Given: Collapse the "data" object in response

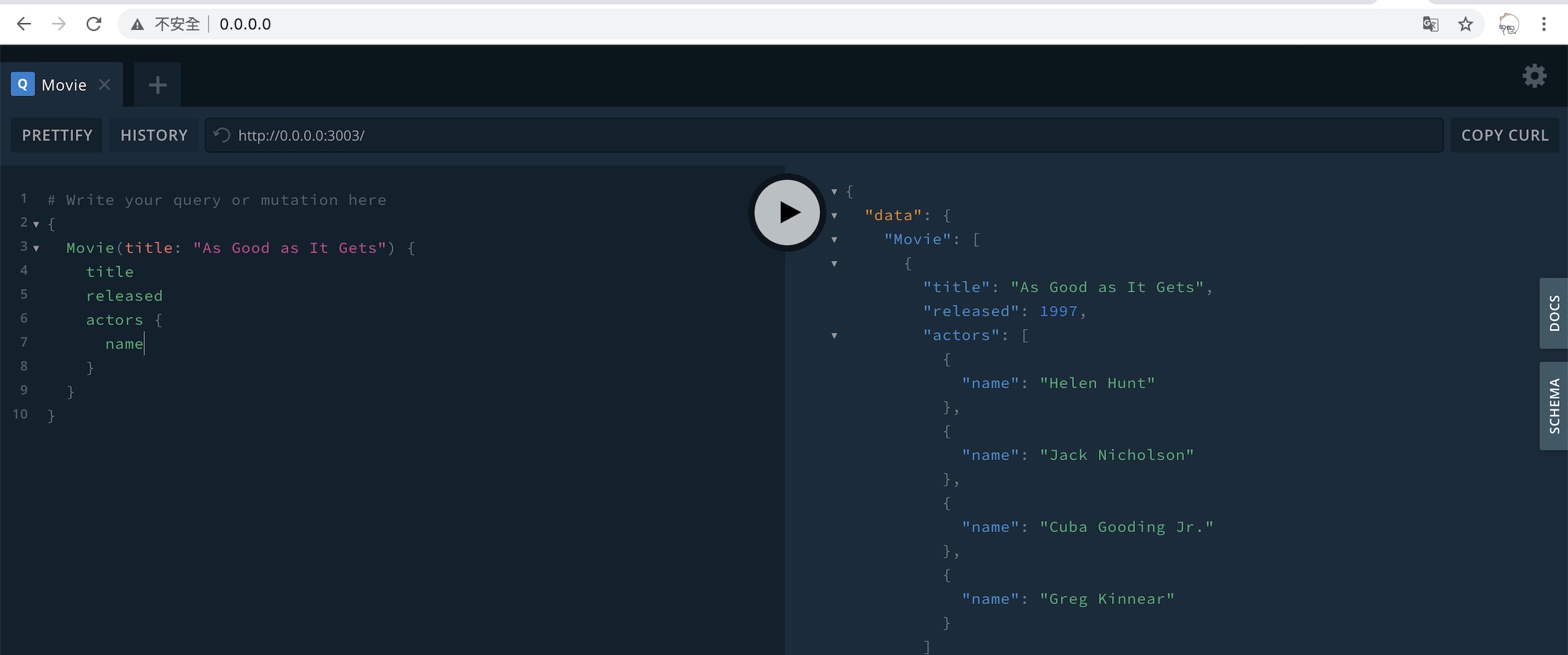Looking at the screenshot, I should click(834, 216).
